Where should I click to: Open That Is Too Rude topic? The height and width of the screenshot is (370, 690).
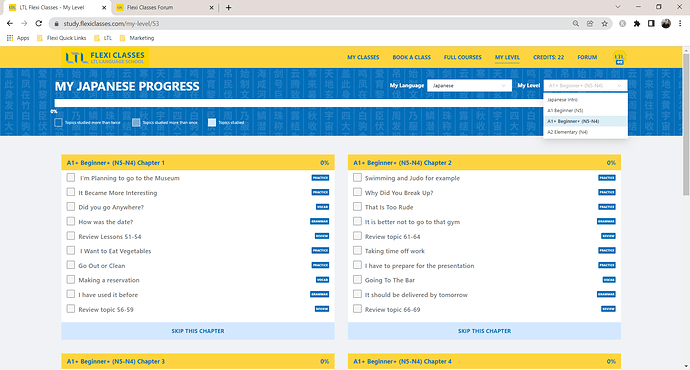pyautogui.click(x=389, y=207)
